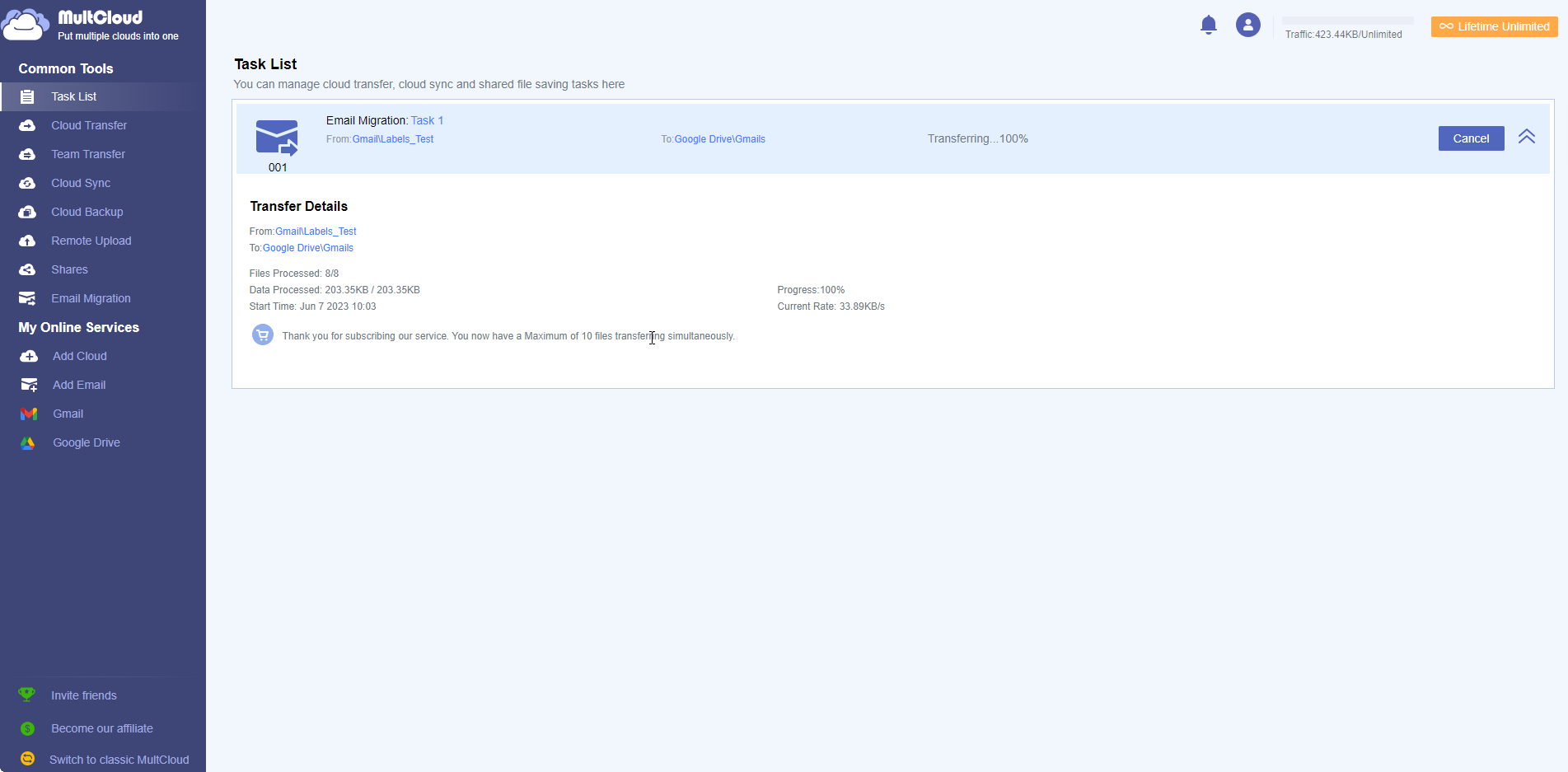Click the Google Drive logo icon
The image size is (1568, 772).
click(x=28, y=442)
